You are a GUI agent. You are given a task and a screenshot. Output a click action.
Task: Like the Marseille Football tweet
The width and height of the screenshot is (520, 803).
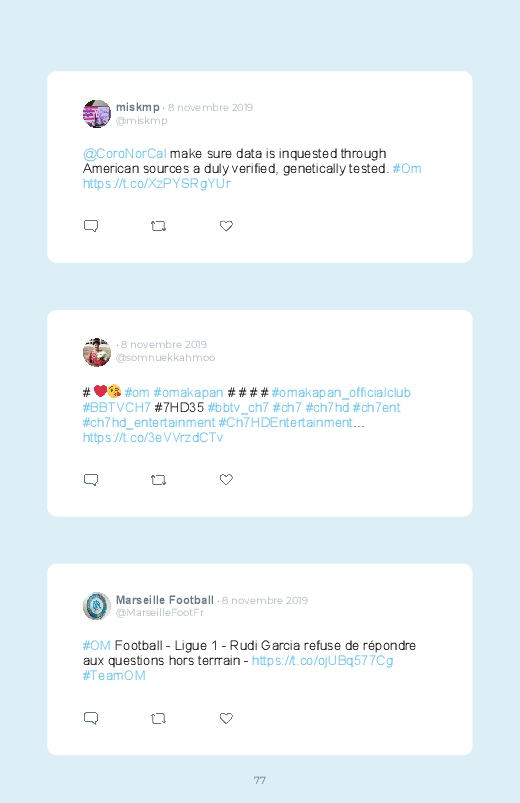[x=226, y=719]
